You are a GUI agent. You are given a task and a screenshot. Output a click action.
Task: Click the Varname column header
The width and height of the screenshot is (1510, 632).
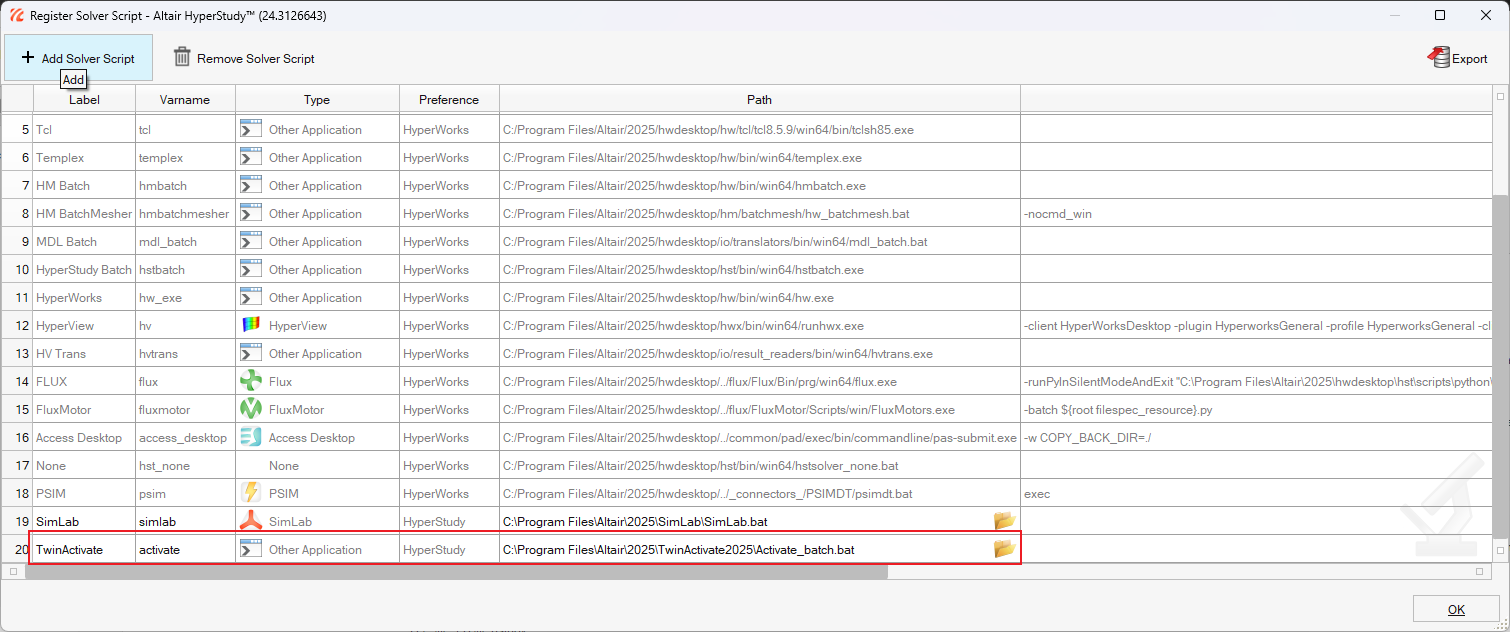point(185,99)
